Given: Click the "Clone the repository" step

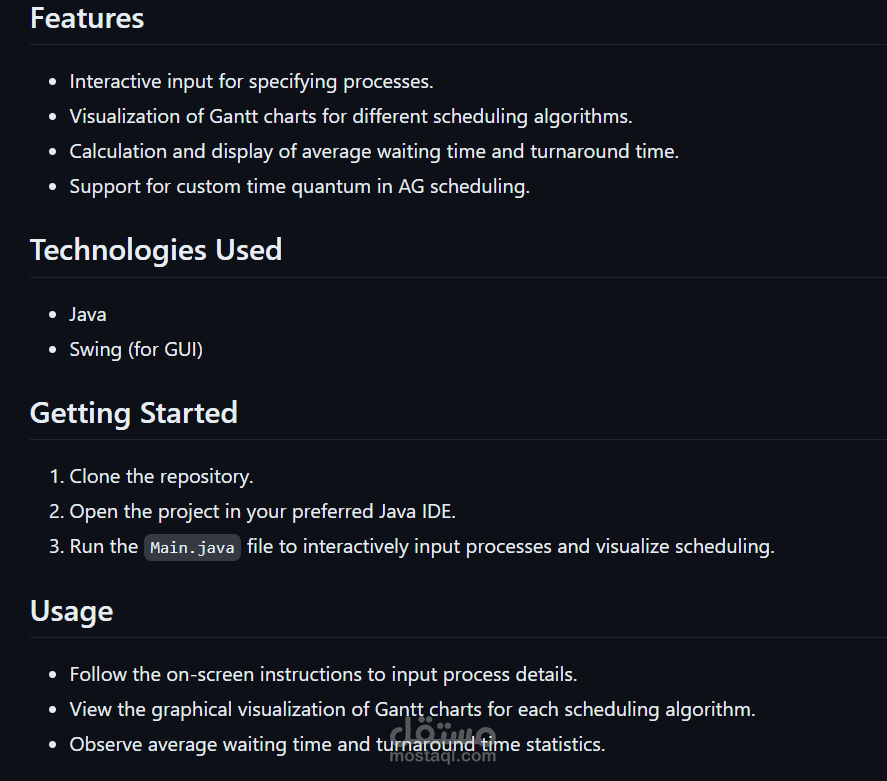Looking at the screenshot, I should pos(161,476).
